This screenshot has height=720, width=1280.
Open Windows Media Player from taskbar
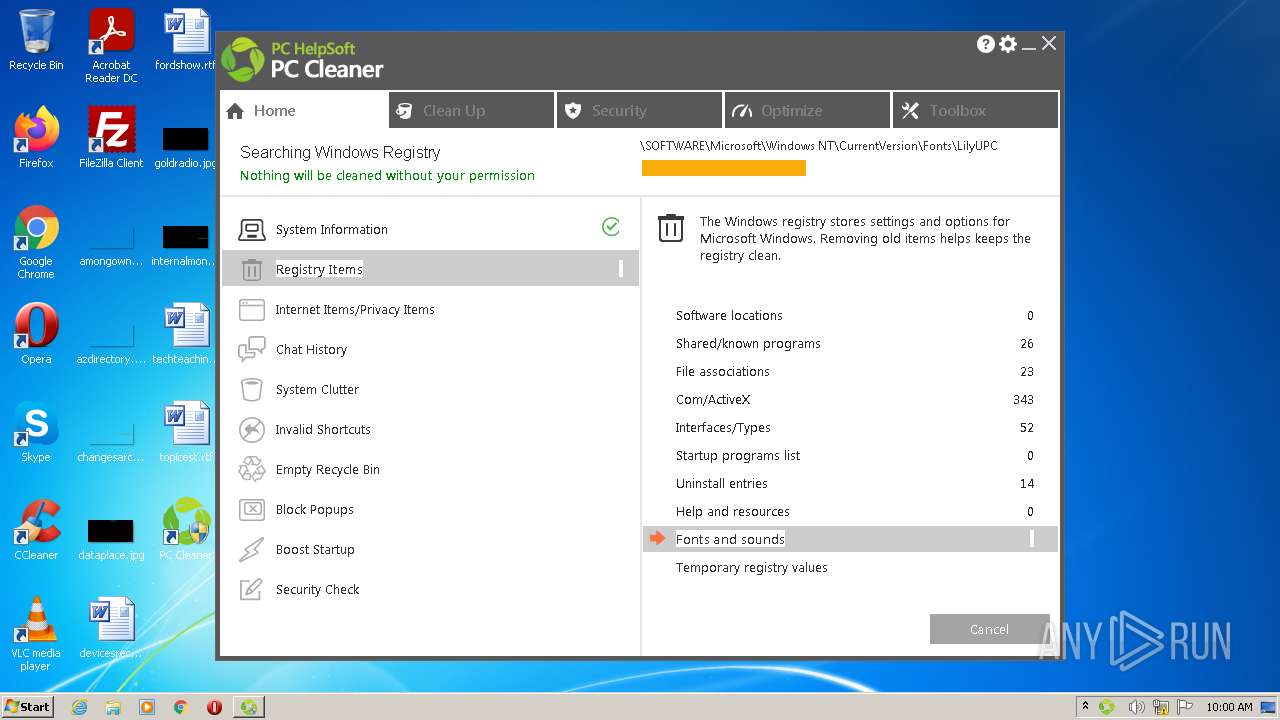click(147, 707)
